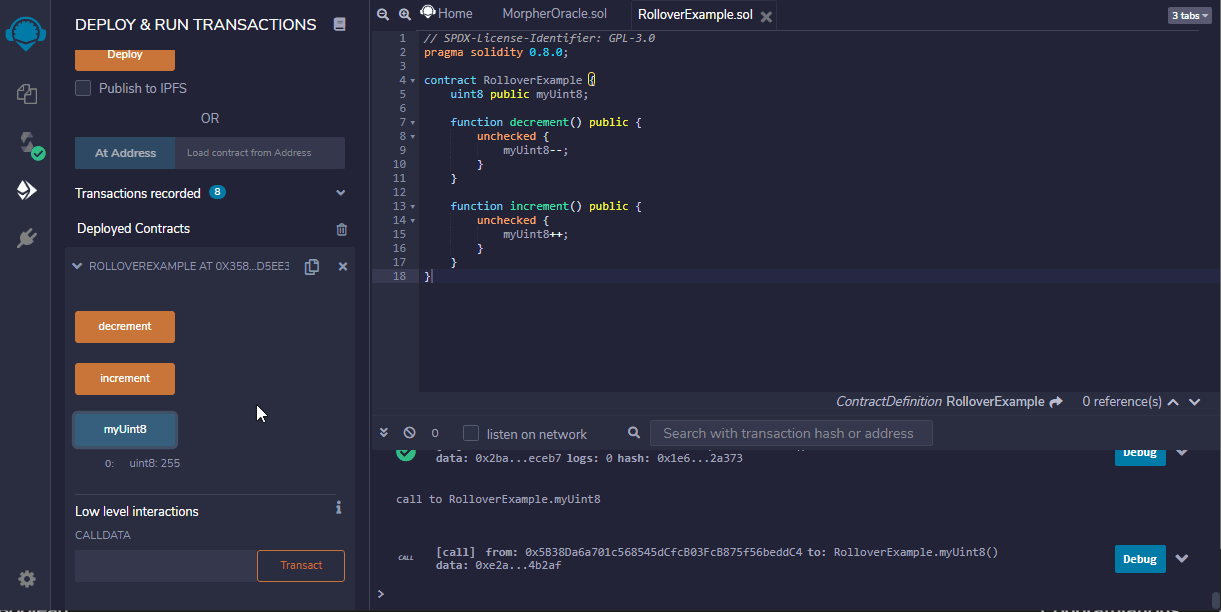The width and height of the screenshot is (1221, 612).
Task: Copy RolloverExample contract address
Action: point(312,267)
